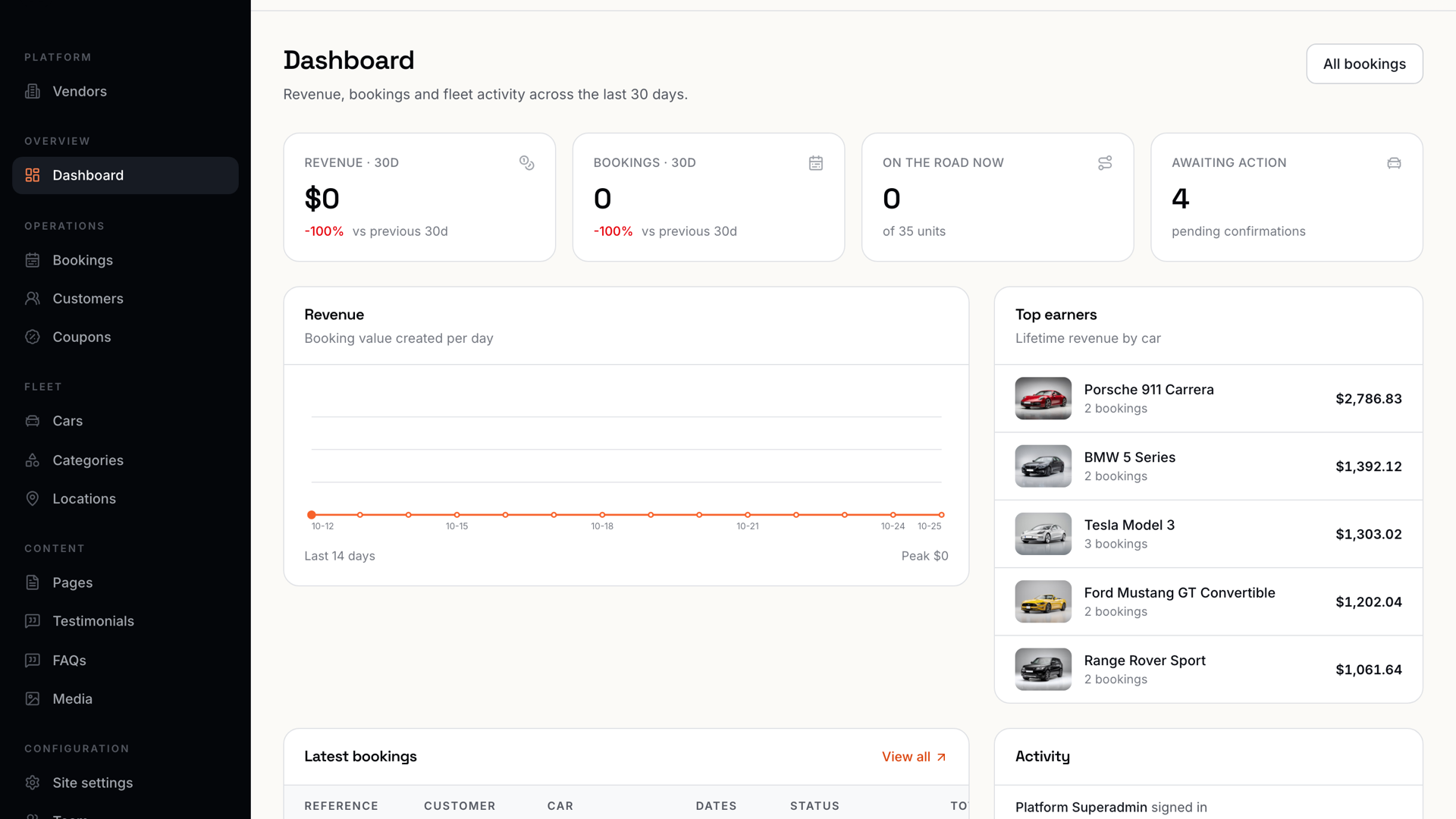
Task: Open the Customers page
Action: click(125, 299)
